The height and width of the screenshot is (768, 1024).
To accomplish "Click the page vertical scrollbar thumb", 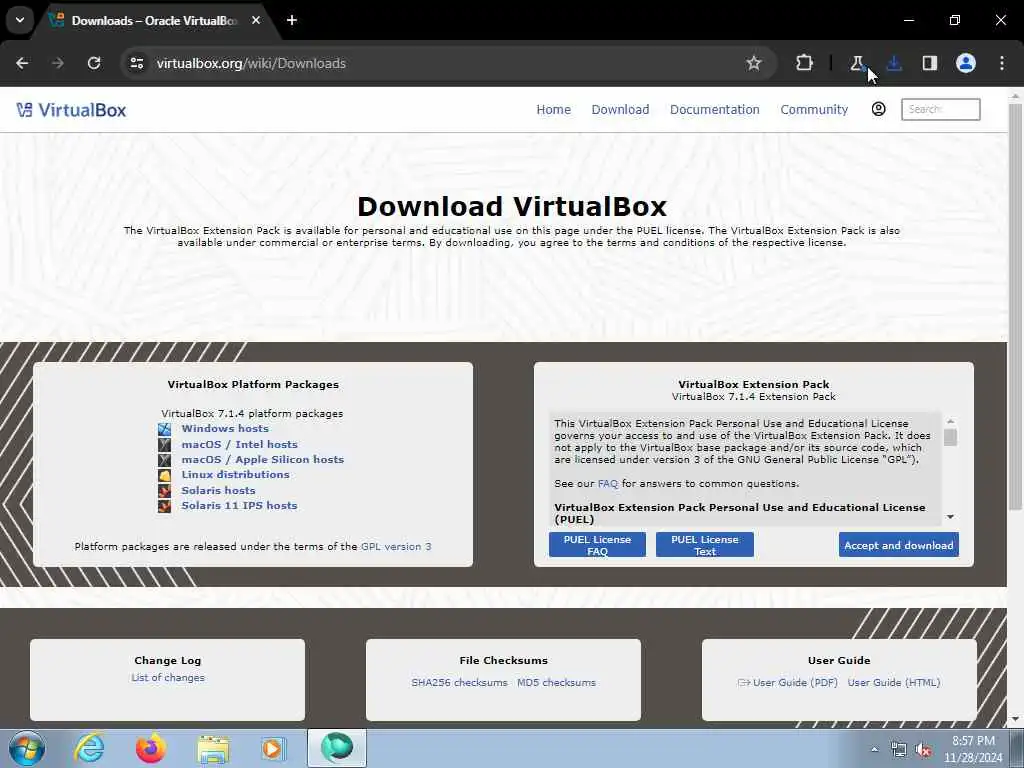I will pos(1015,307).
